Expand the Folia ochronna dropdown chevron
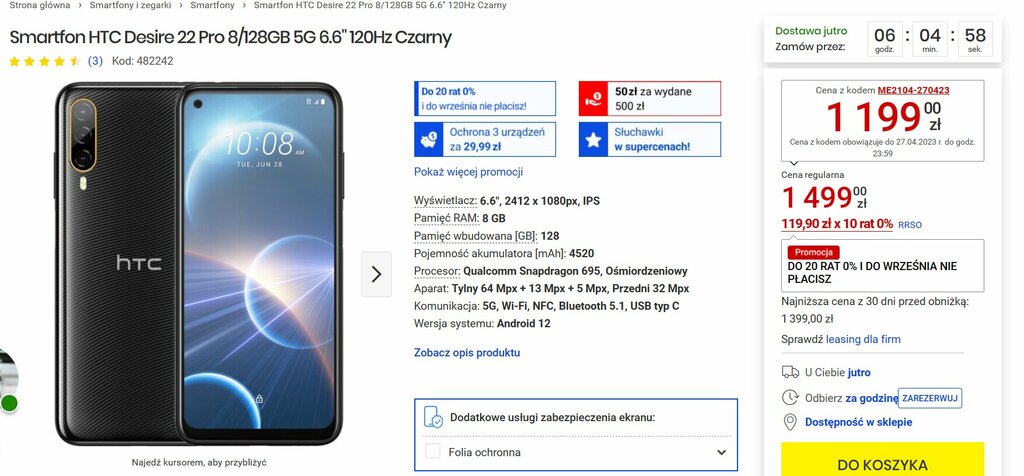Image resolution: width=1024 pixels, height=476 pixels. 721,452
